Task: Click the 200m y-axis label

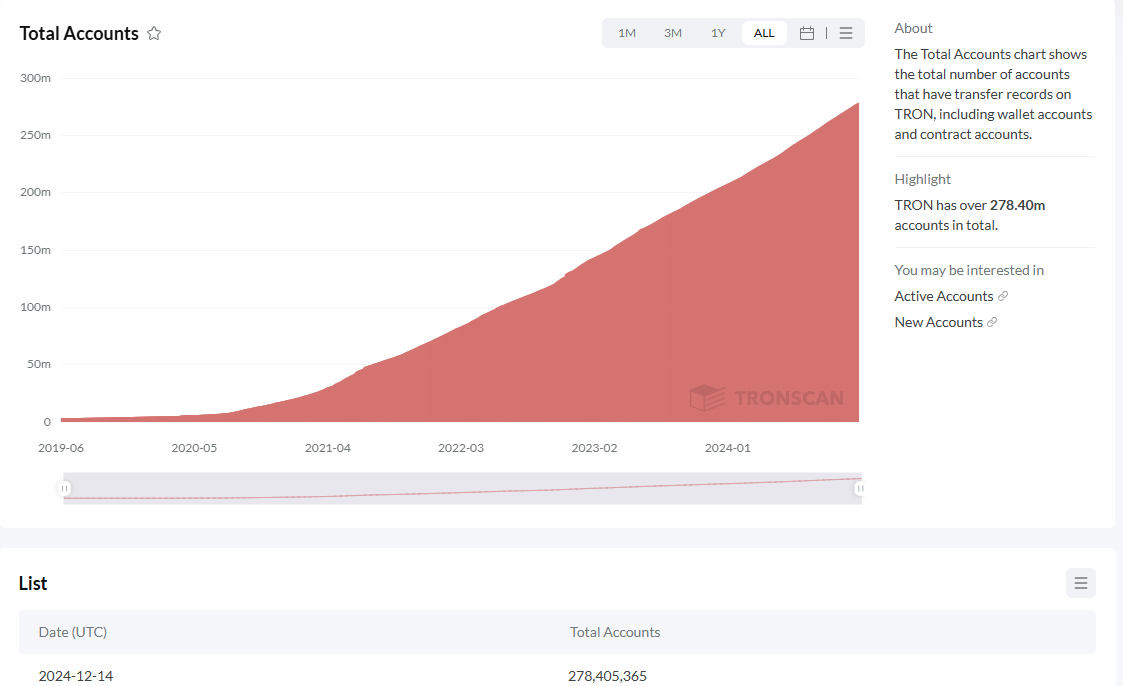Action: tap(35, 192)
